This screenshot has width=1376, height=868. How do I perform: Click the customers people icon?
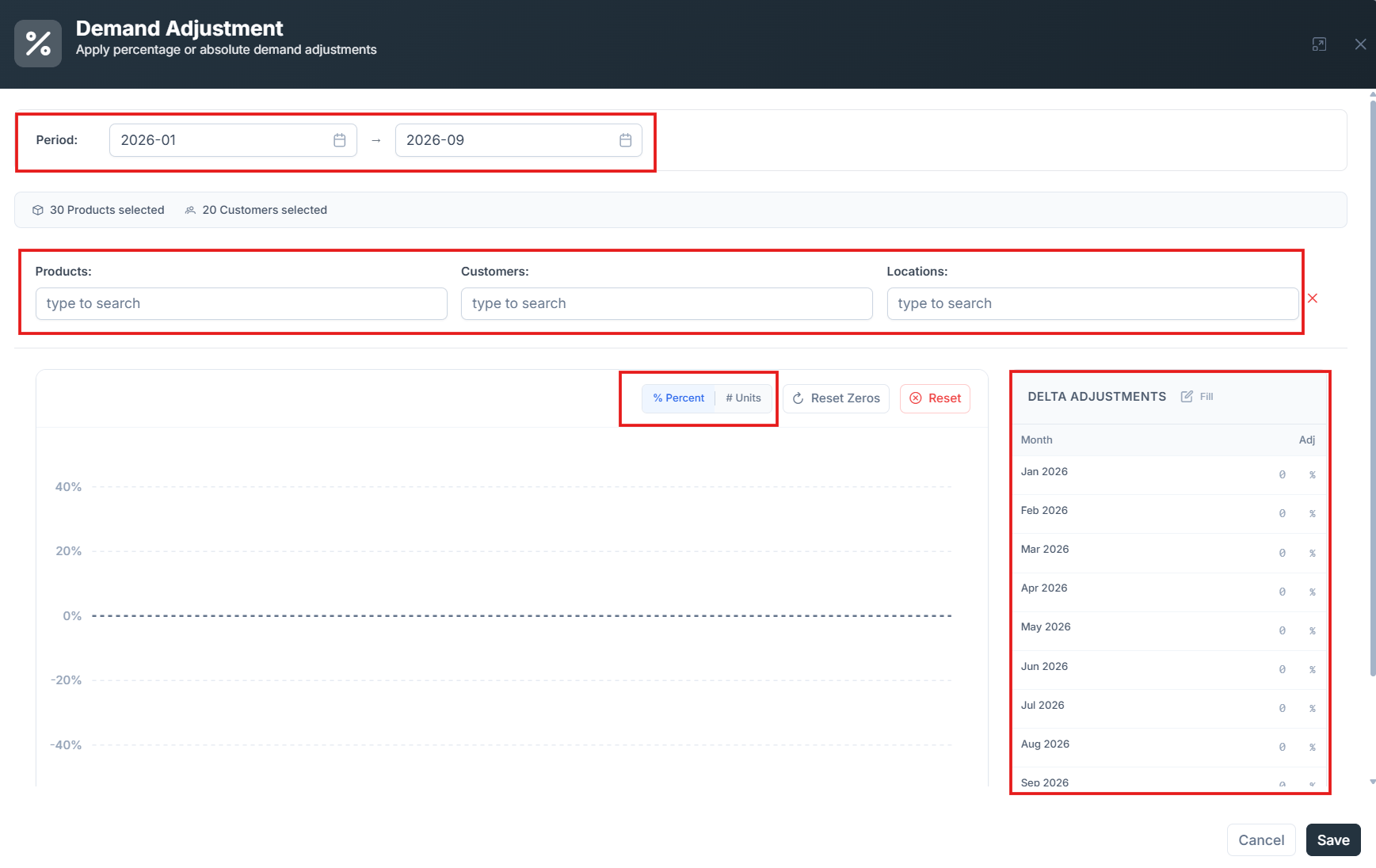190,210
